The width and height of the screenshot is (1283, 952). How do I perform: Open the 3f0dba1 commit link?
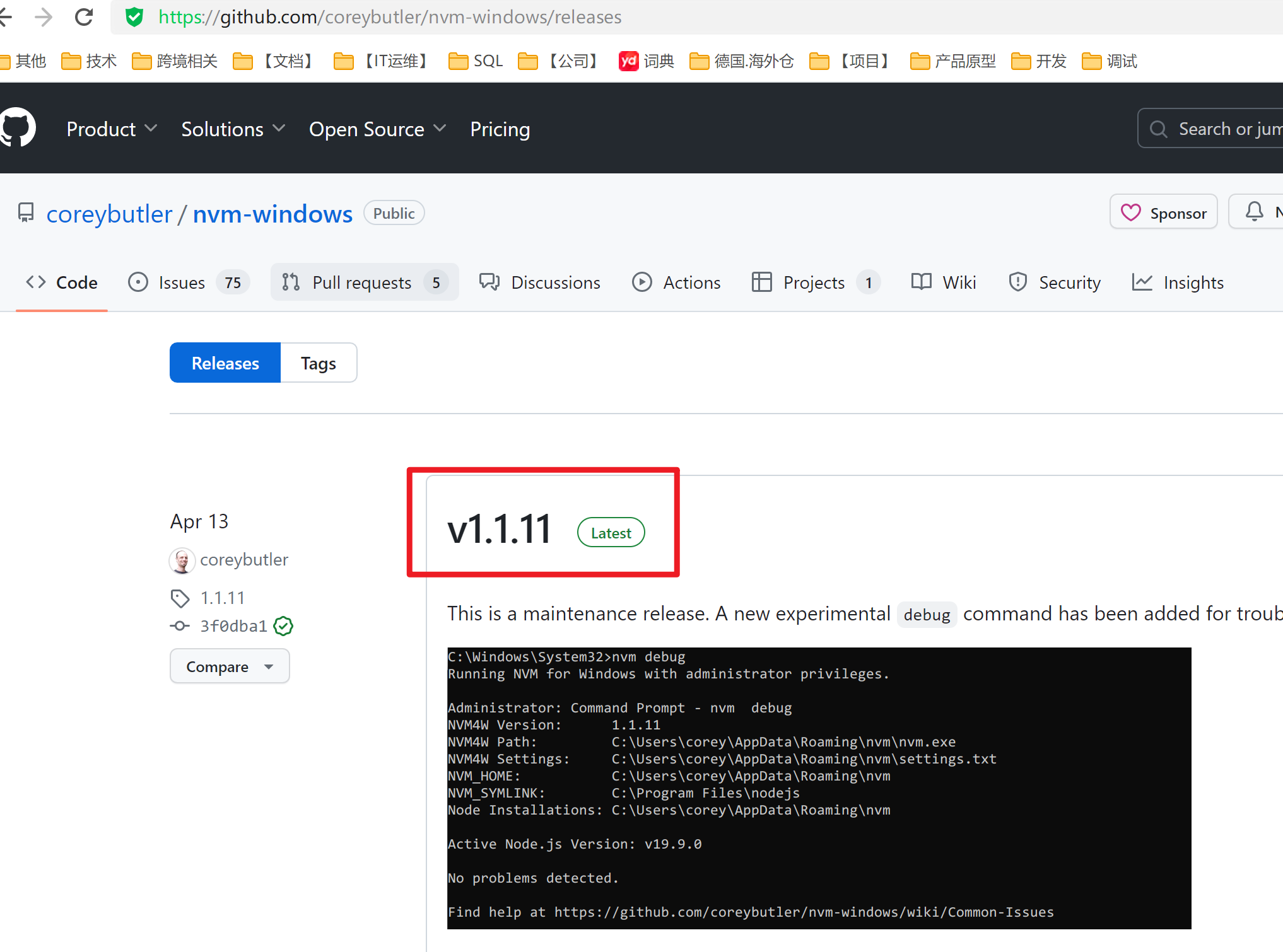(x=233, y=626)
